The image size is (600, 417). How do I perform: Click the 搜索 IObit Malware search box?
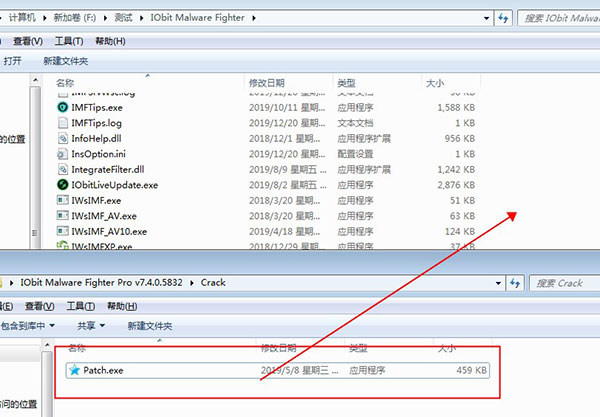[x=559, y=18]
